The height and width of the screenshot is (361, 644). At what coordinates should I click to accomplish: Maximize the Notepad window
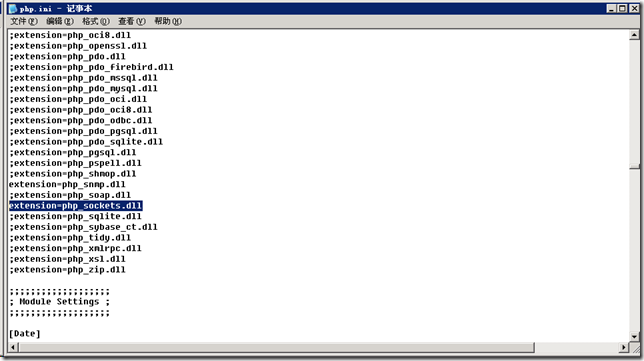click(623, 8)
